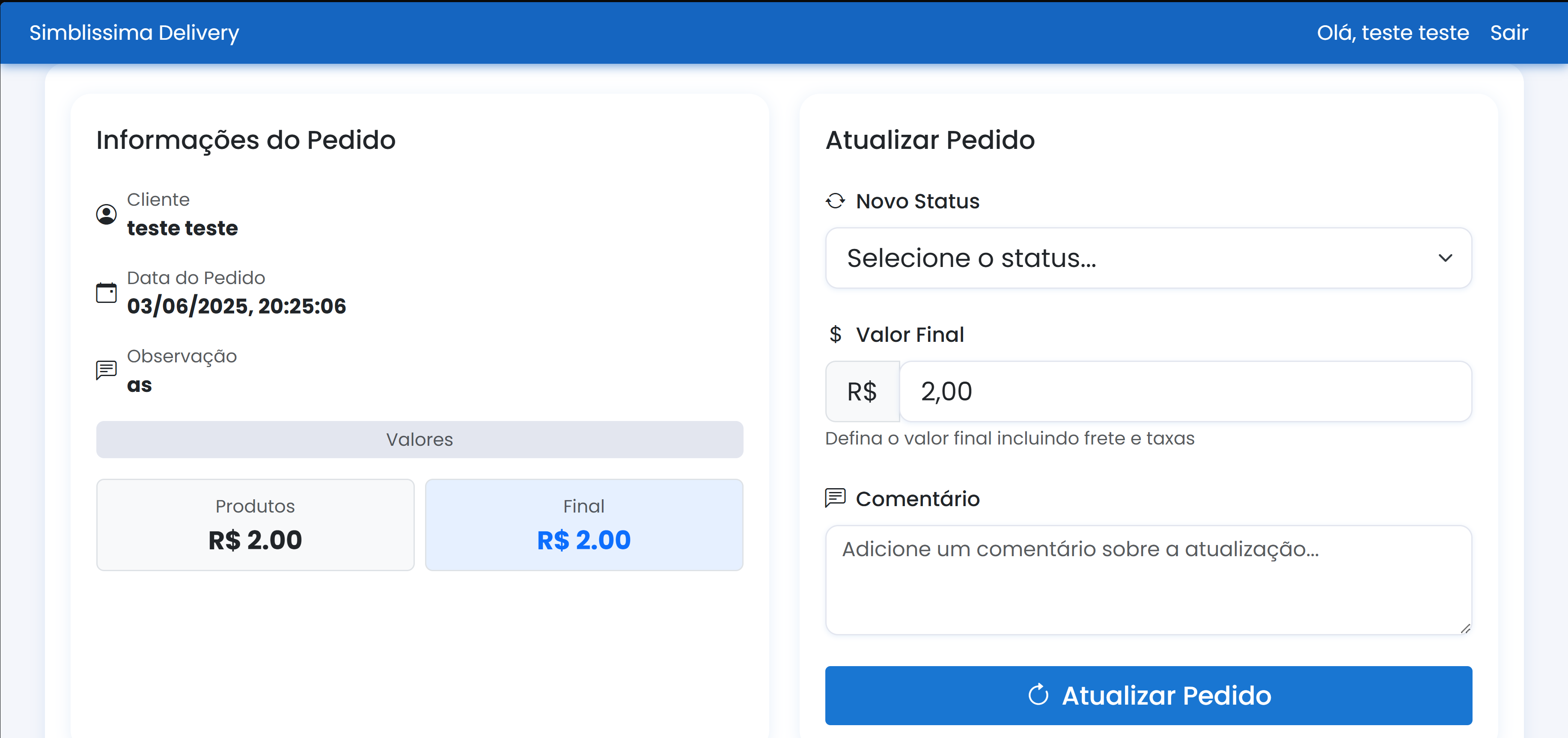Click the speech bubble icon next to Observação
Viewport: 1568px width, 738px height.
(x=107, y=370)
